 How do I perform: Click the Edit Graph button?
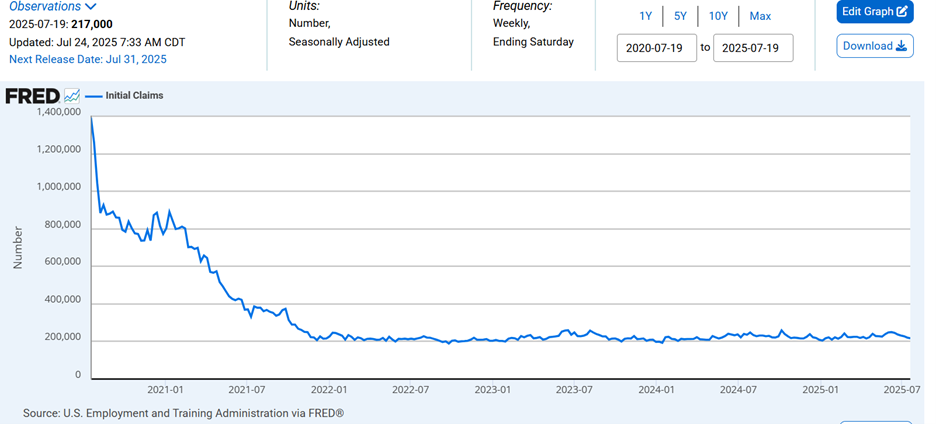(875, 11)
